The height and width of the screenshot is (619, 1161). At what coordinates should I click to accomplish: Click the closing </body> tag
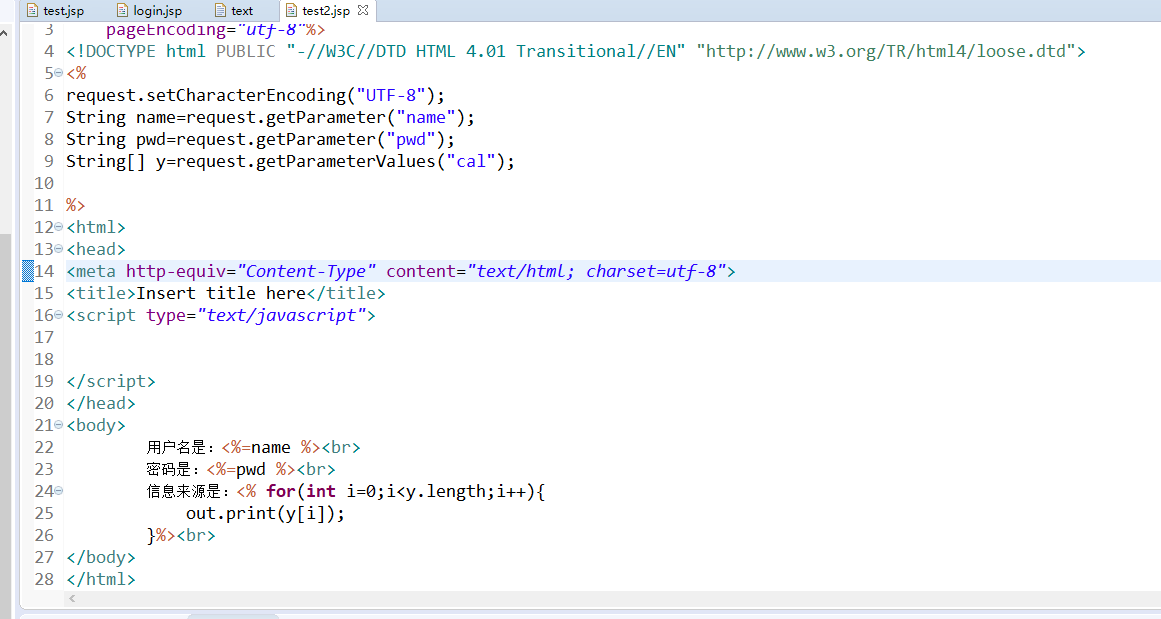click(x=101, y=558)
